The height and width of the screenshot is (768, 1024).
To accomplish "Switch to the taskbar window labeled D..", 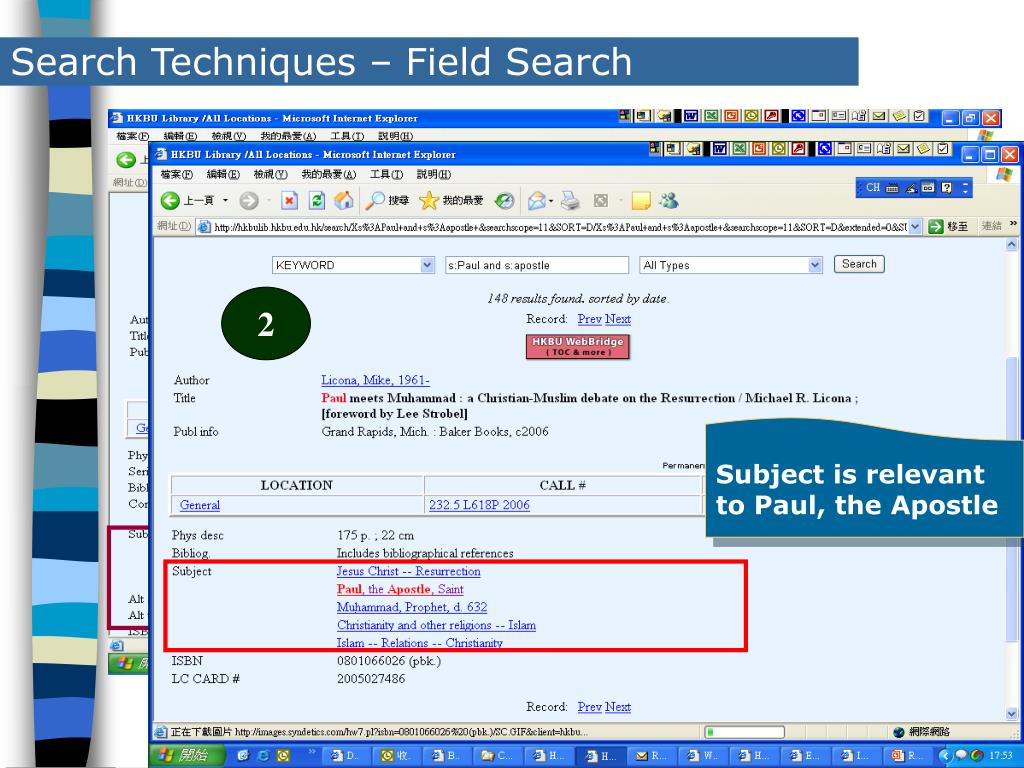I will [x=348, y=756].
